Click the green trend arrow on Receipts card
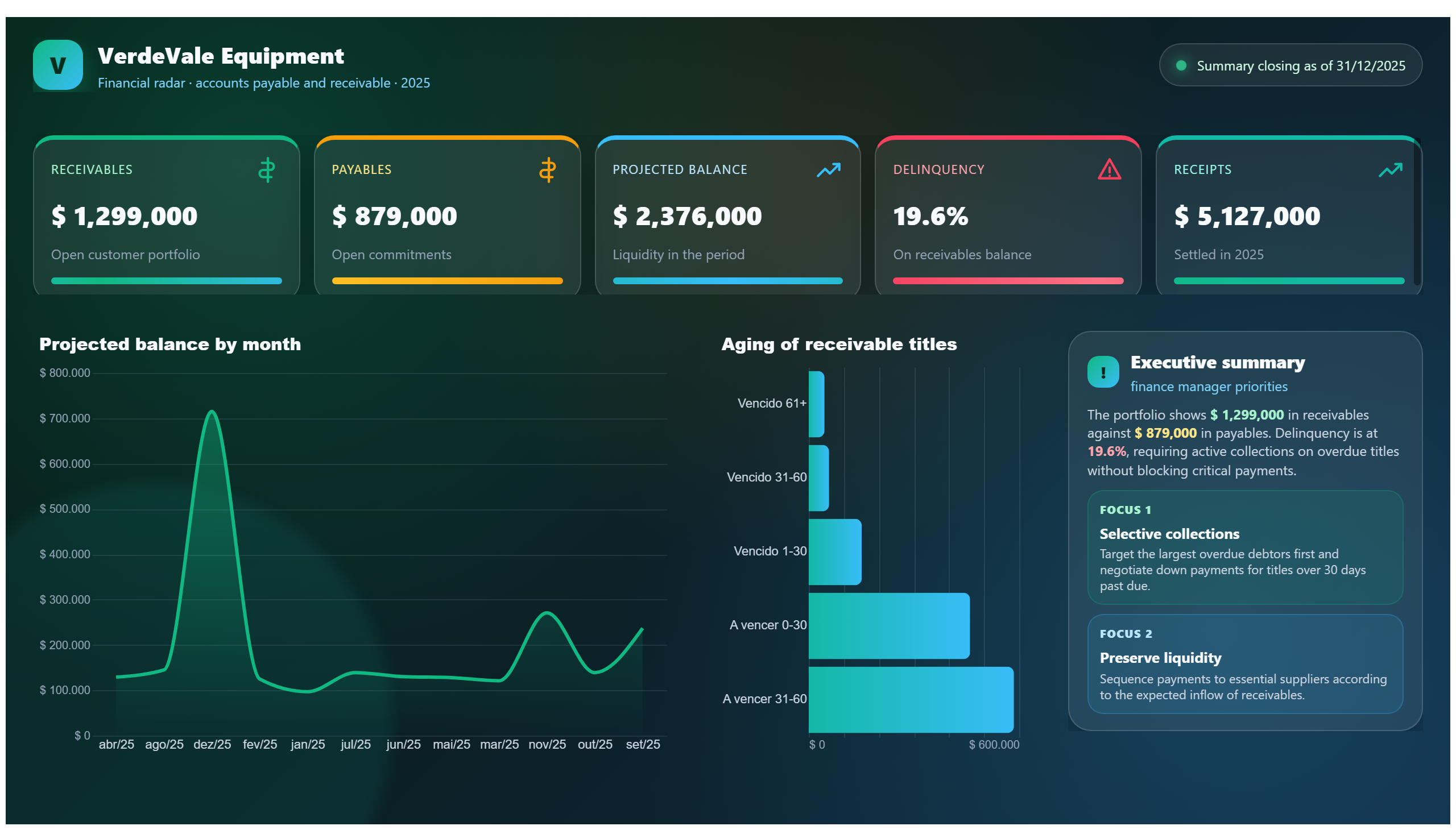The width and height of the screenshot is (1456, 830). click(x=1390, y=170)
